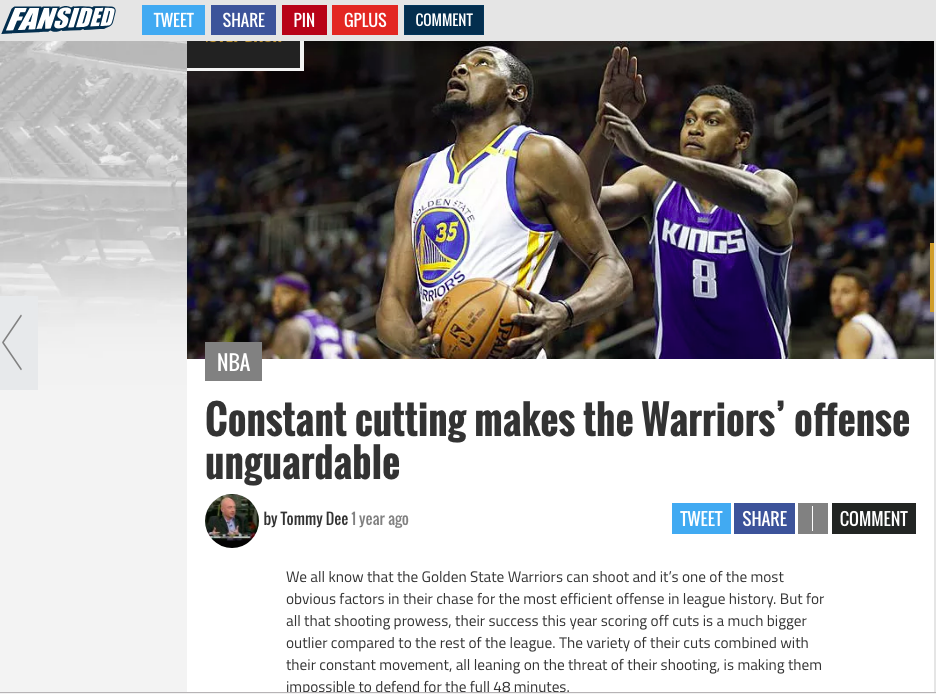This screenshot has height=694, width=936.
Task: Click the SHARE button beside the byline
Action: point(764,519)
